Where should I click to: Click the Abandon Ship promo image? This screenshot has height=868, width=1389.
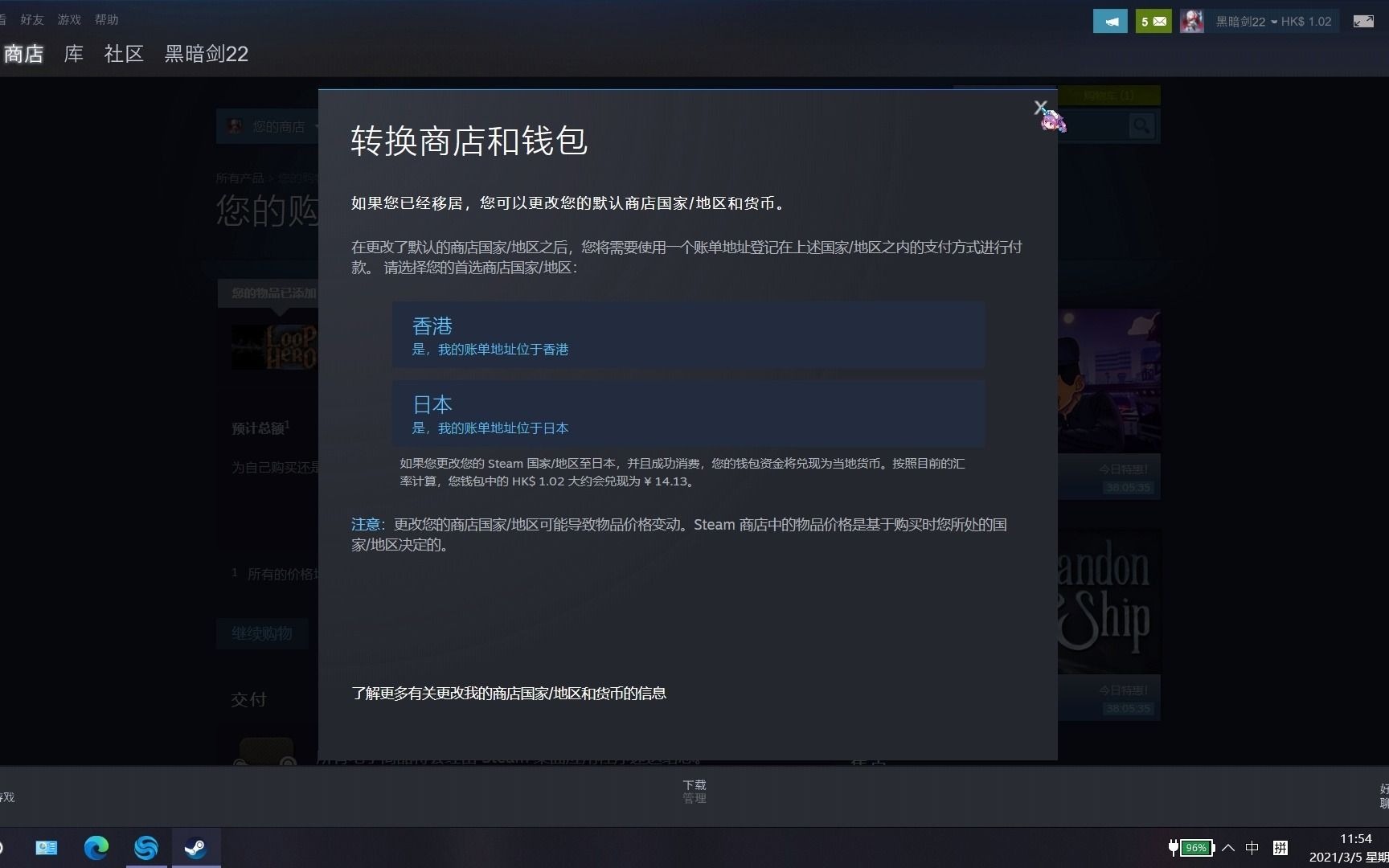tap(1109, 601)
